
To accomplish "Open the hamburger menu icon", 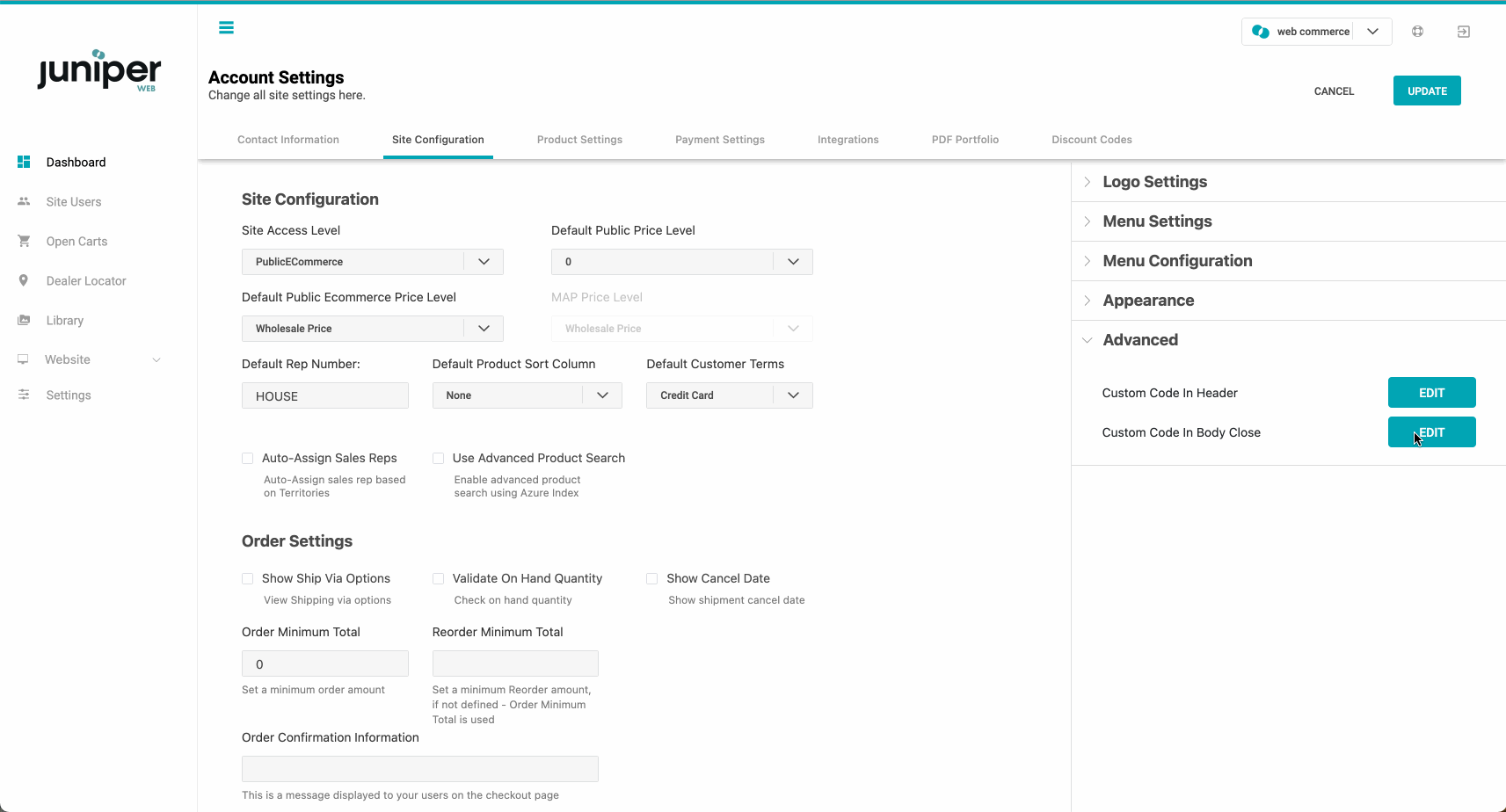I will coord(226,28).
